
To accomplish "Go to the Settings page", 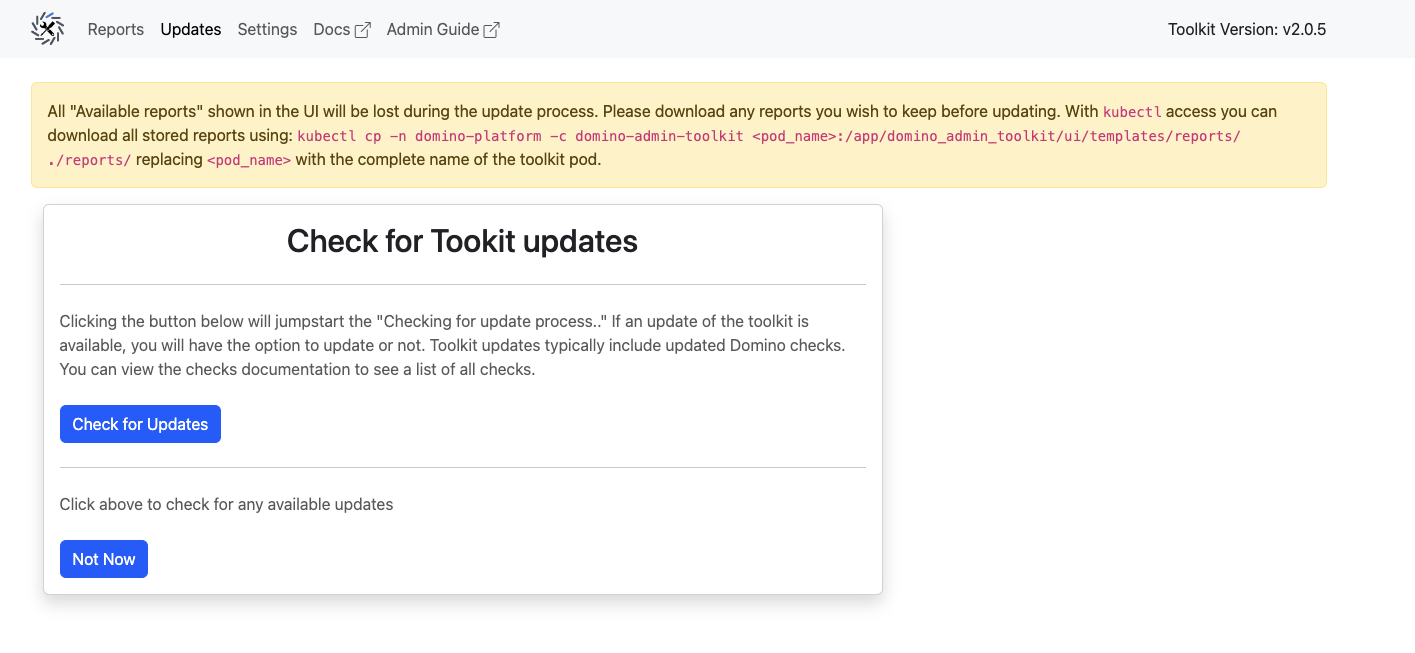I will [x=267, y=29].
